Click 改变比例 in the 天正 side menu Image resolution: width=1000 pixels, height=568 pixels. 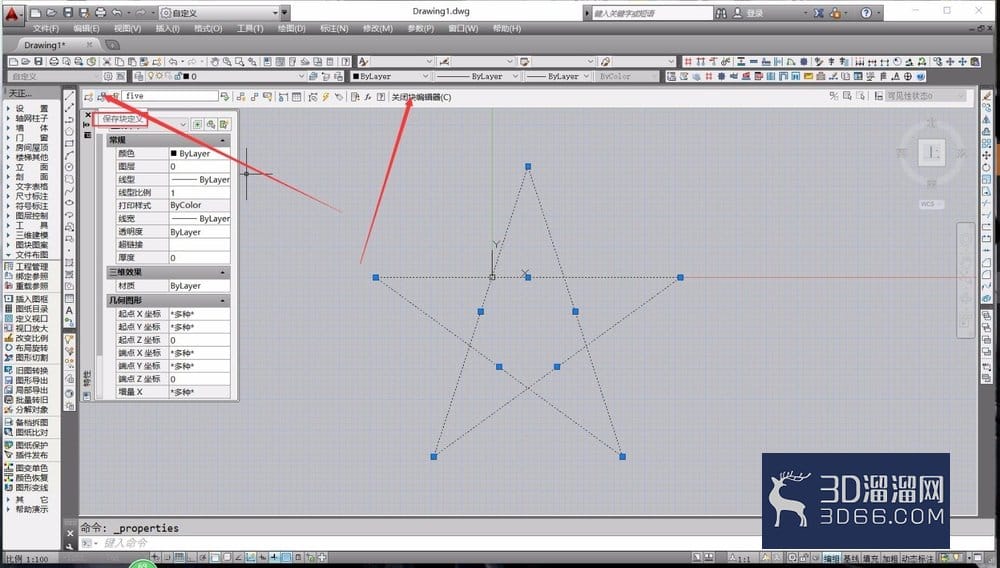point(31,338)
